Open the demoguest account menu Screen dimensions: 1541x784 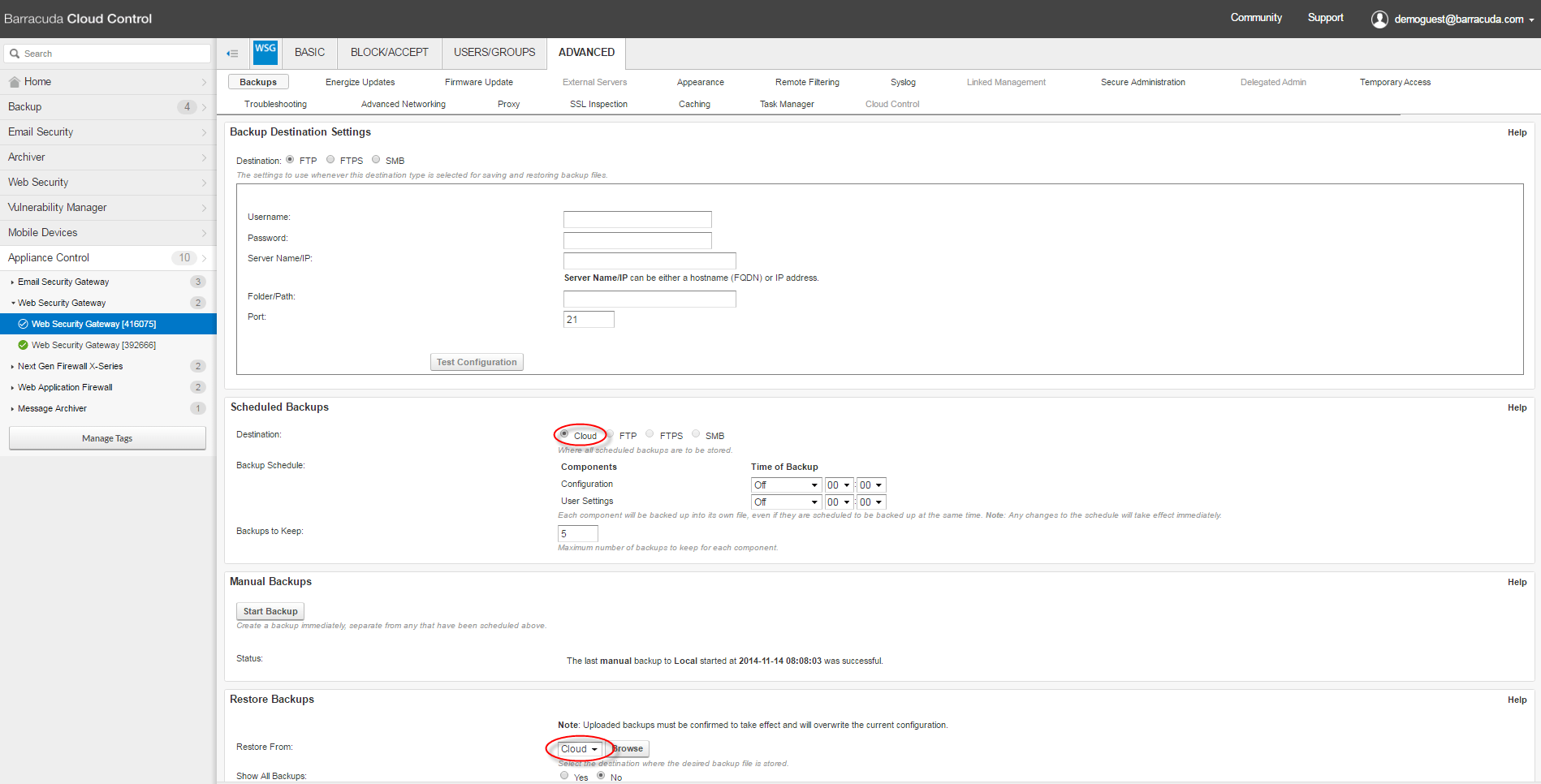pyautogui.click(x=1464, y=19)
